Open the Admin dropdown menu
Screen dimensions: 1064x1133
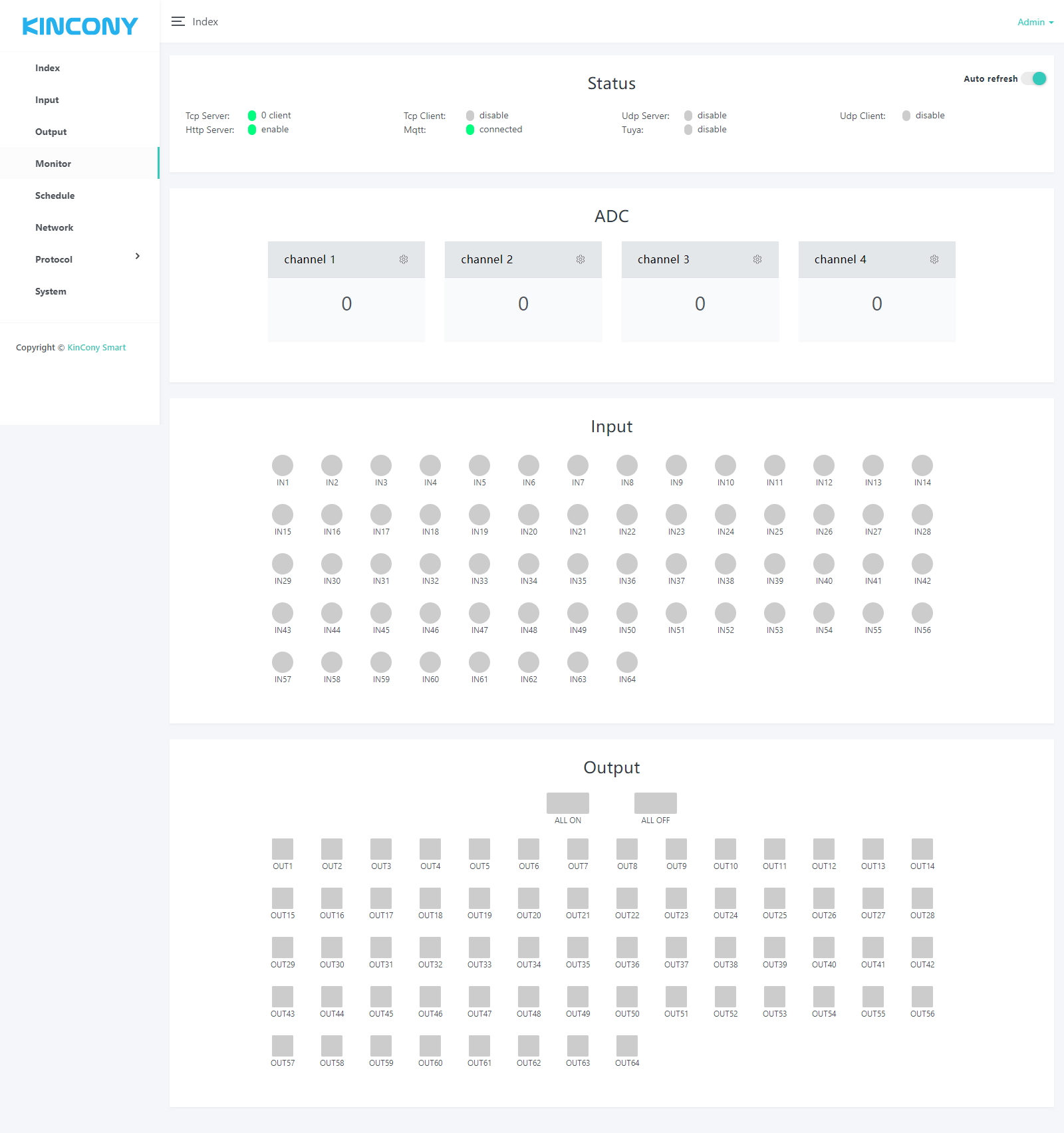coord(1035,22)
